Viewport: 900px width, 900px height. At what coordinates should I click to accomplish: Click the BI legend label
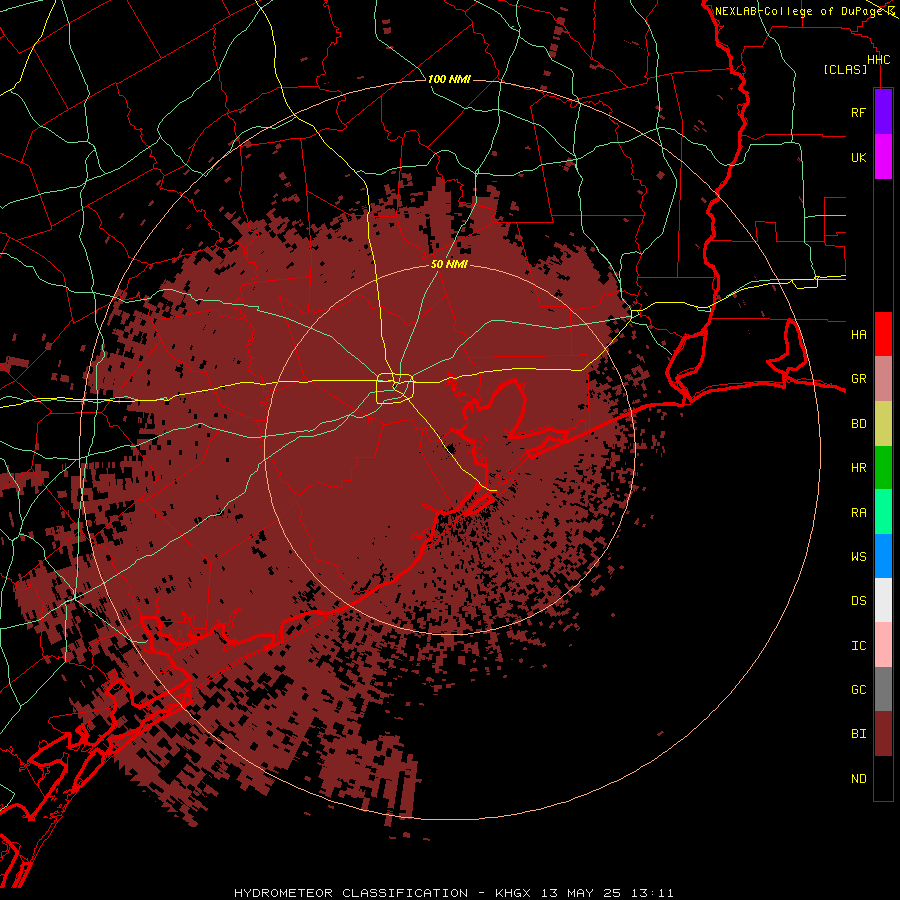[858, 734]
